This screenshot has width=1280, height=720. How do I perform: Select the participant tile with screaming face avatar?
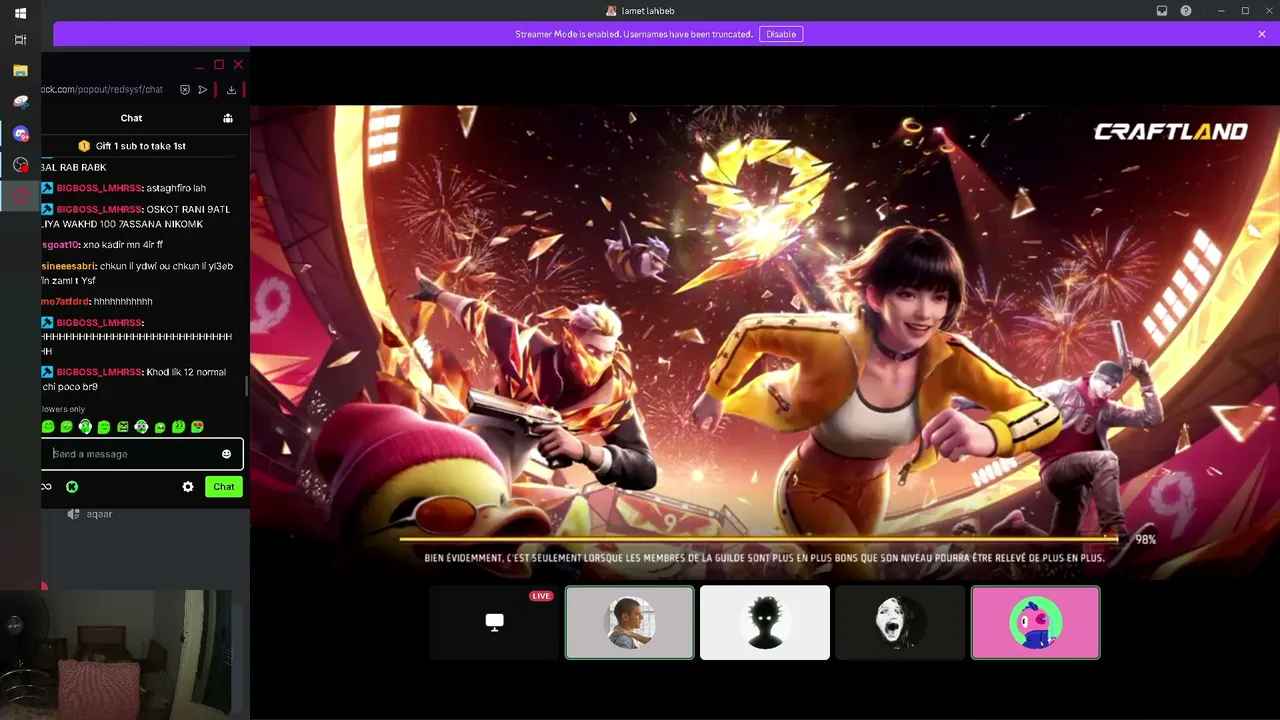(900, 622)
